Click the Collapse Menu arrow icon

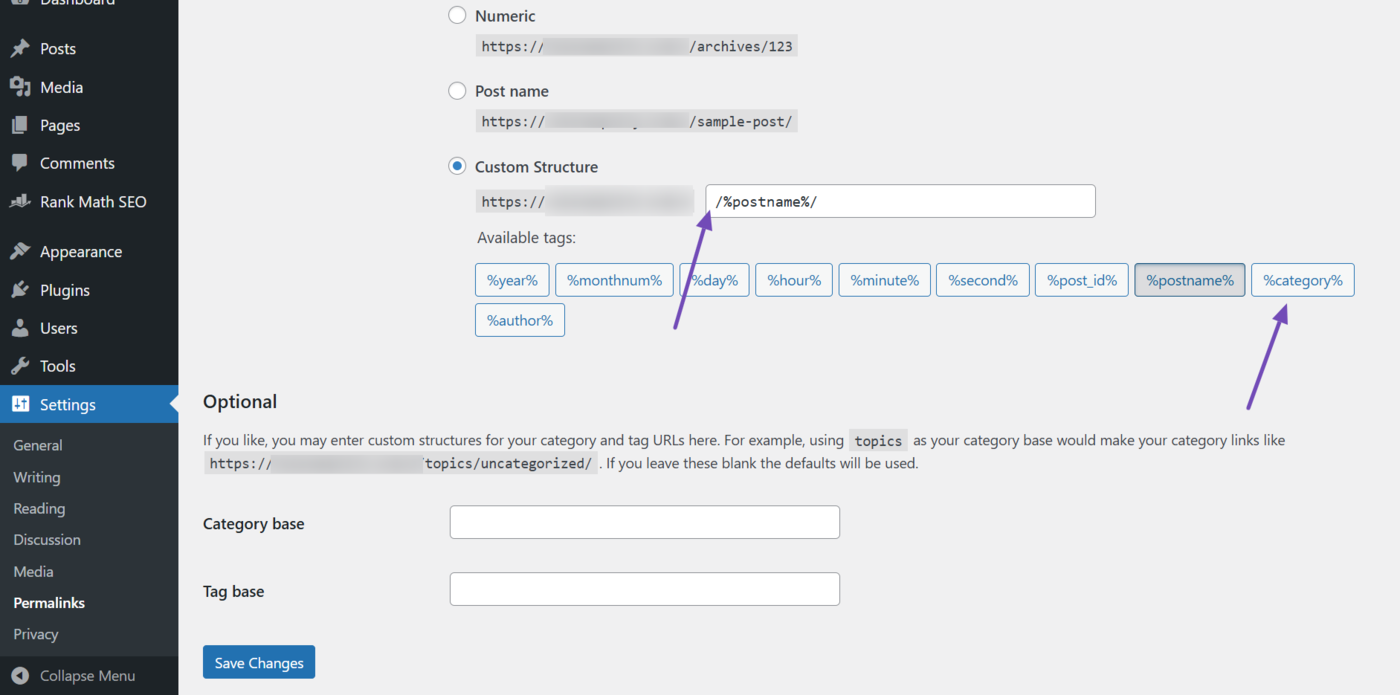pyautogui.click(x=20, y=675)
